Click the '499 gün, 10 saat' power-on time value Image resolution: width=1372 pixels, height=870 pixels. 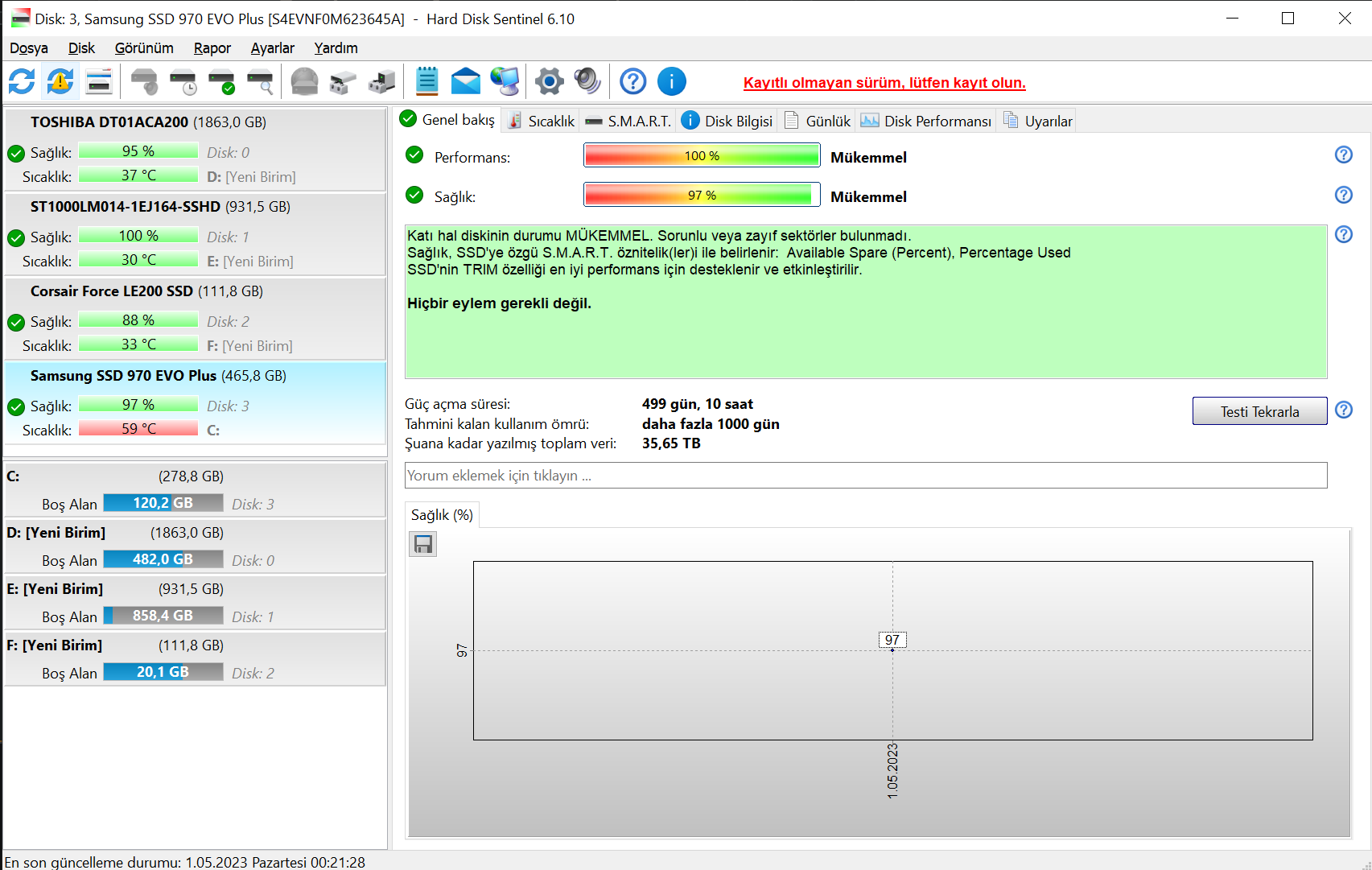point(698,404)
